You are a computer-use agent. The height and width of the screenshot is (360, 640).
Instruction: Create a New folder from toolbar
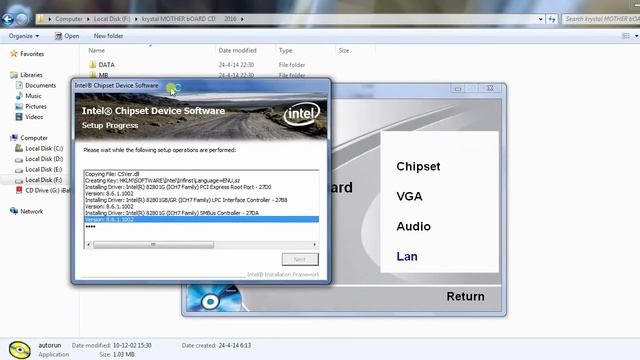[x=108, y=36]
